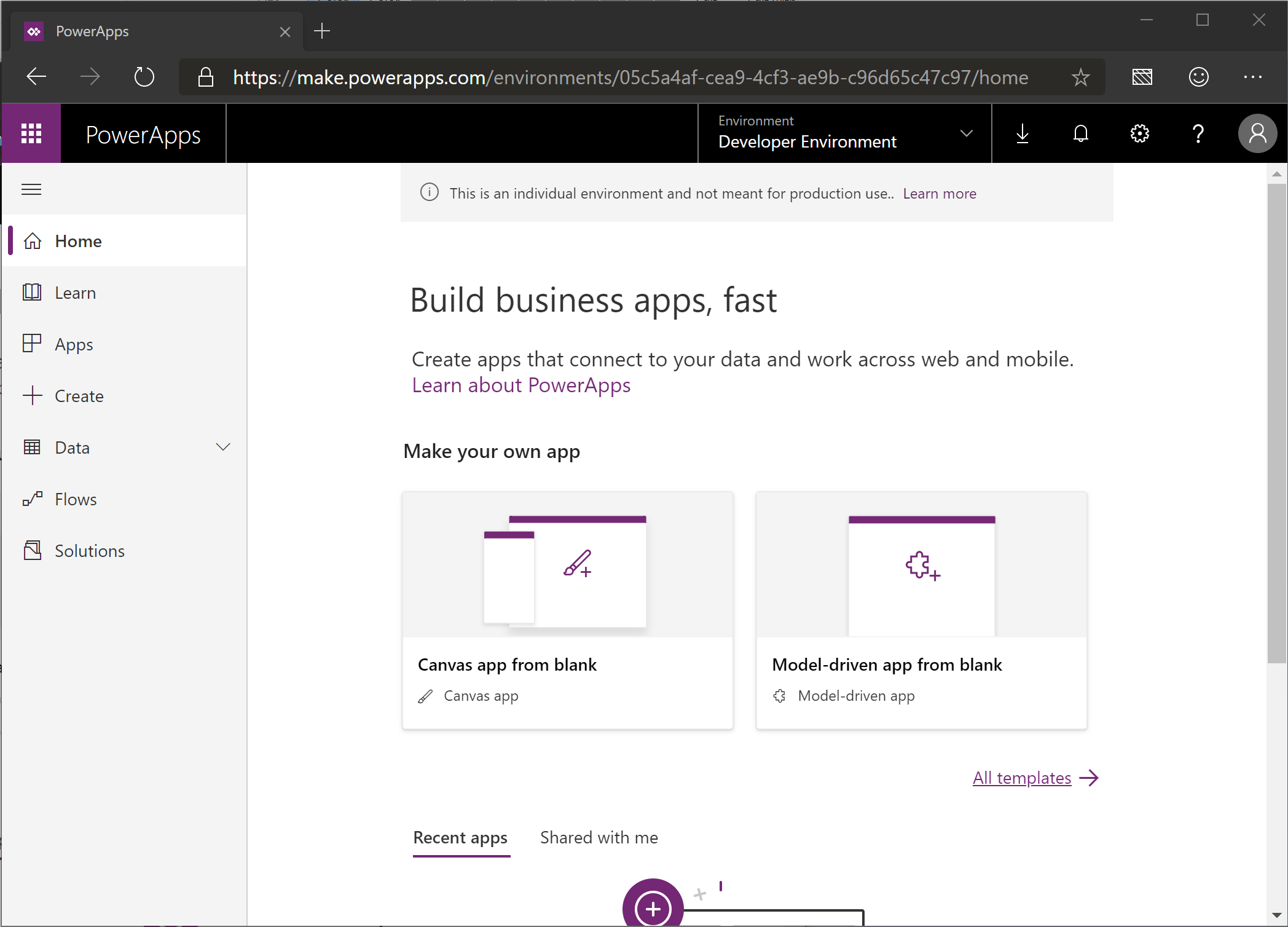Switch to the Recent apps tab
Viewport: 1288px width, 927px height.
pos(460,837)
